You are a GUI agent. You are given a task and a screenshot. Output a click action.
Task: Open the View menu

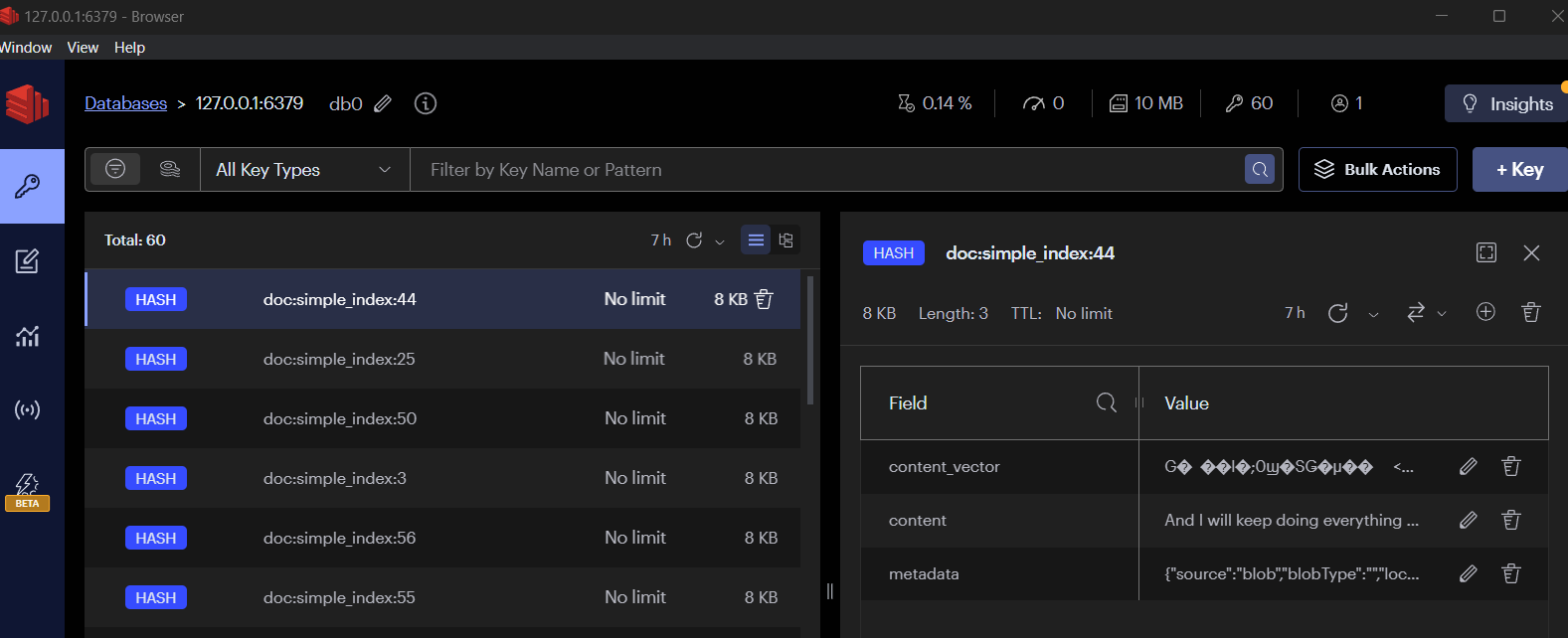tap(83, 48)
